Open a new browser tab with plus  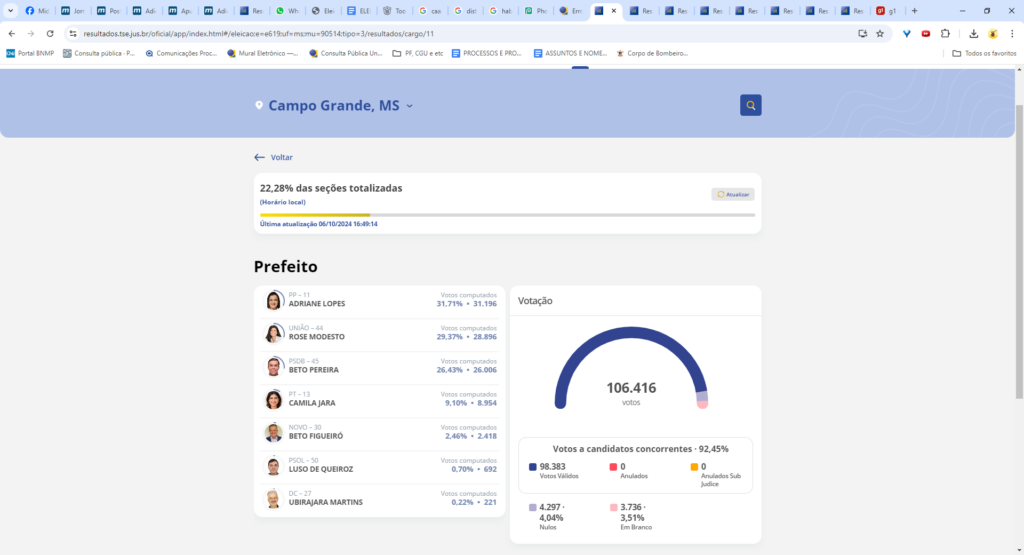pyautogui.click(x=914, y=11)
